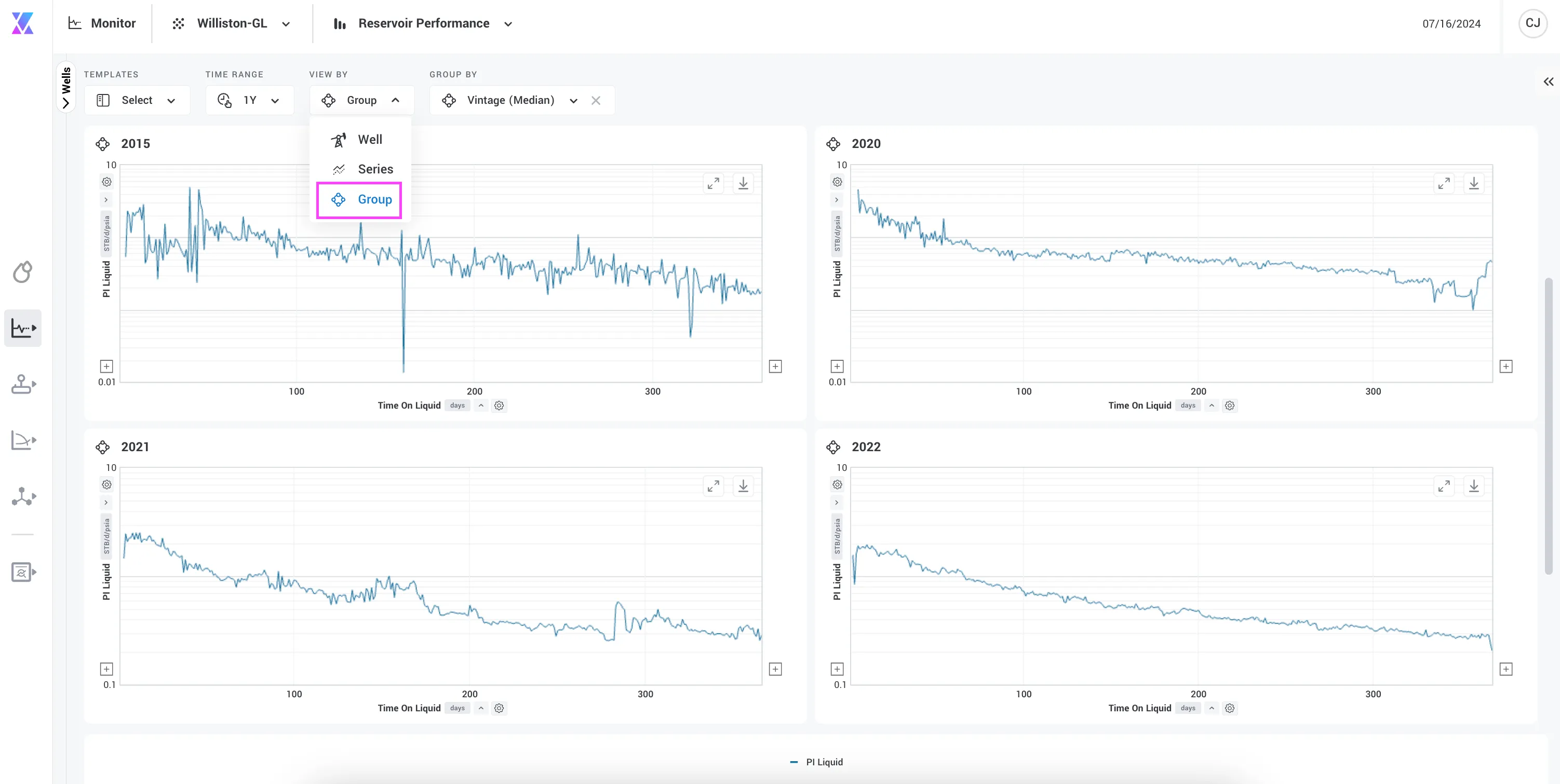1560x784 pixels.
Task: Click the page vertical scrollbar
Action: (1548, 426)
